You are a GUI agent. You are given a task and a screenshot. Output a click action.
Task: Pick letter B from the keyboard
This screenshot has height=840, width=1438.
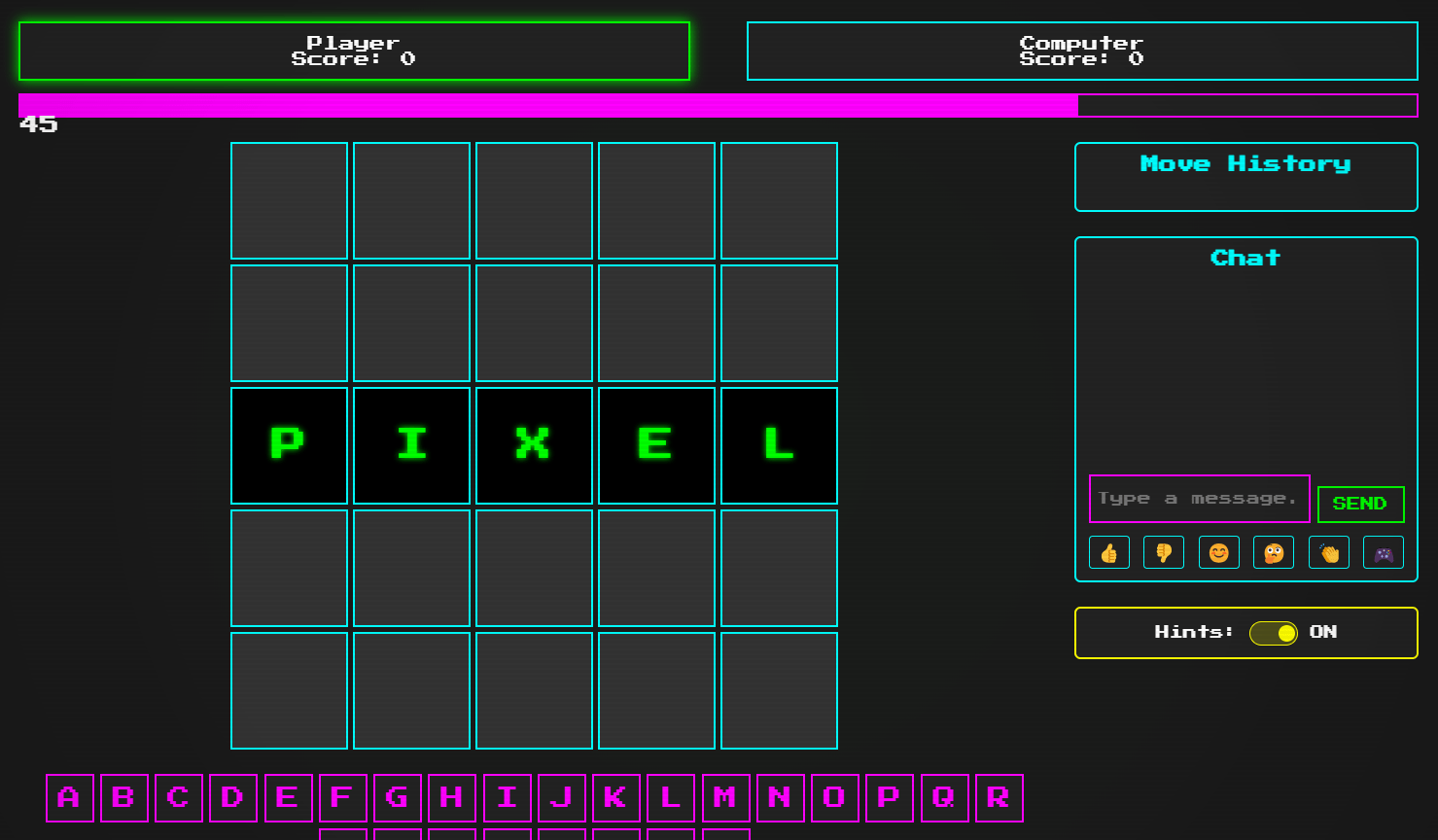124,798
